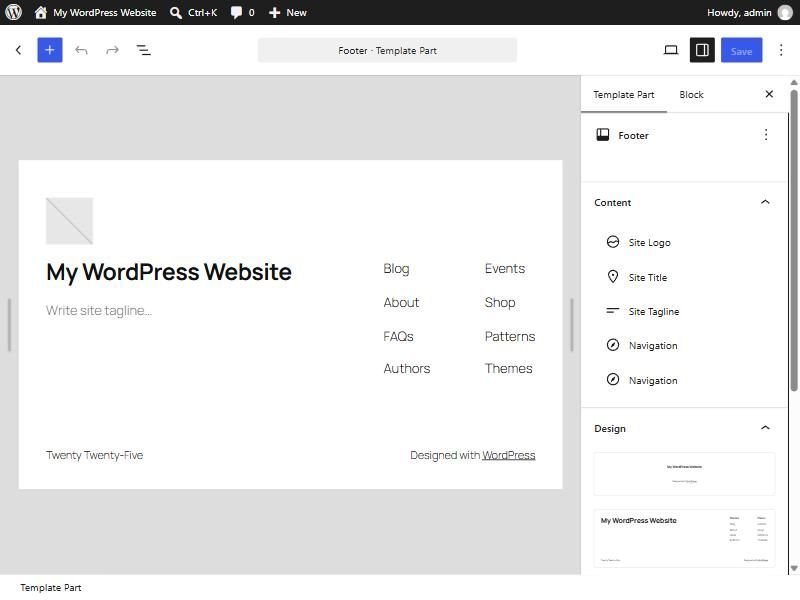
Task: Click the Shop navigation link
Action: [x=500, y=303]
